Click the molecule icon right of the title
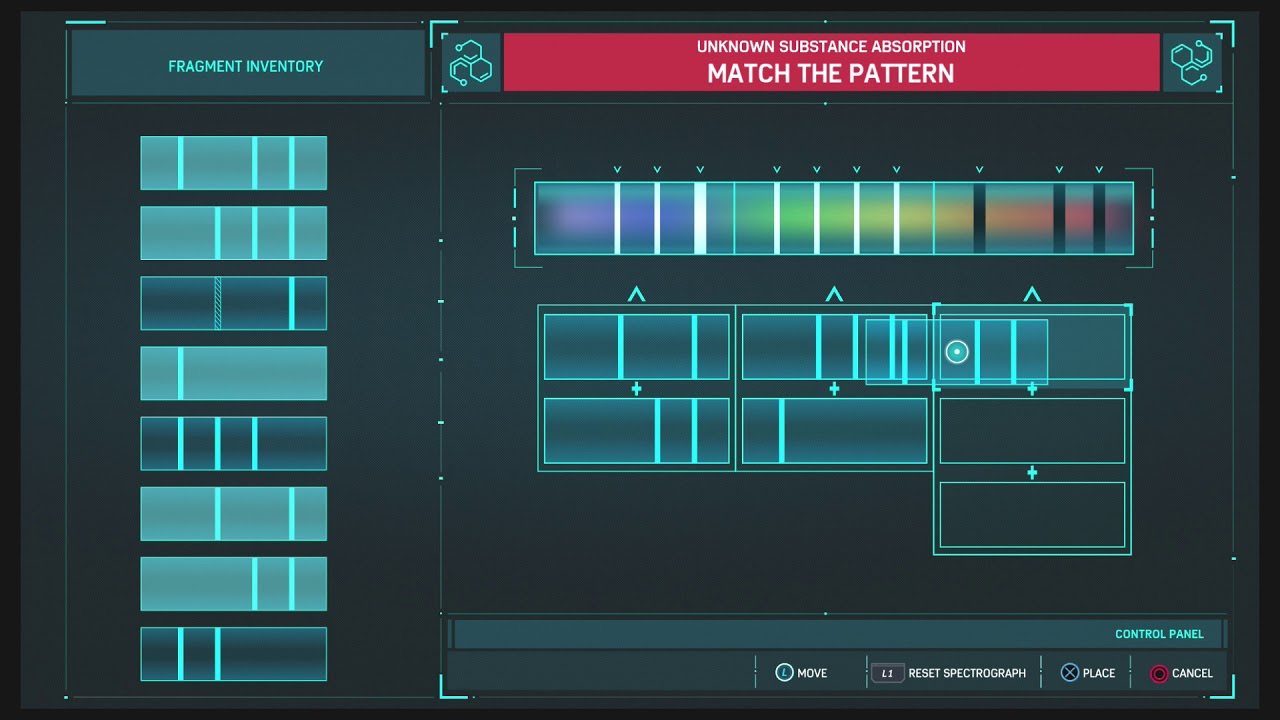This screenshot has width=1280, height=720. tap(1192, 62)
